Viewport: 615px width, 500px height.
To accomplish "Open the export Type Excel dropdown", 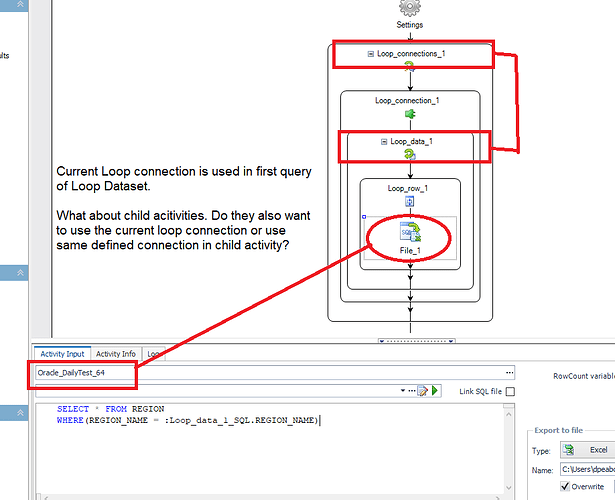I will [x=587, y=450].
